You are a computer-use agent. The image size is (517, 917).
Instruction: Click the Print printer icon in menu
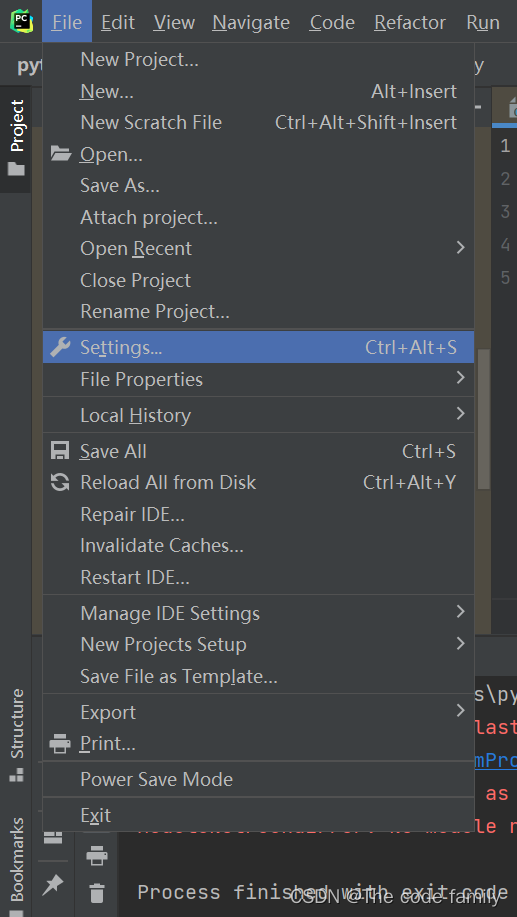pyautogui.click(x=60, y=744)
